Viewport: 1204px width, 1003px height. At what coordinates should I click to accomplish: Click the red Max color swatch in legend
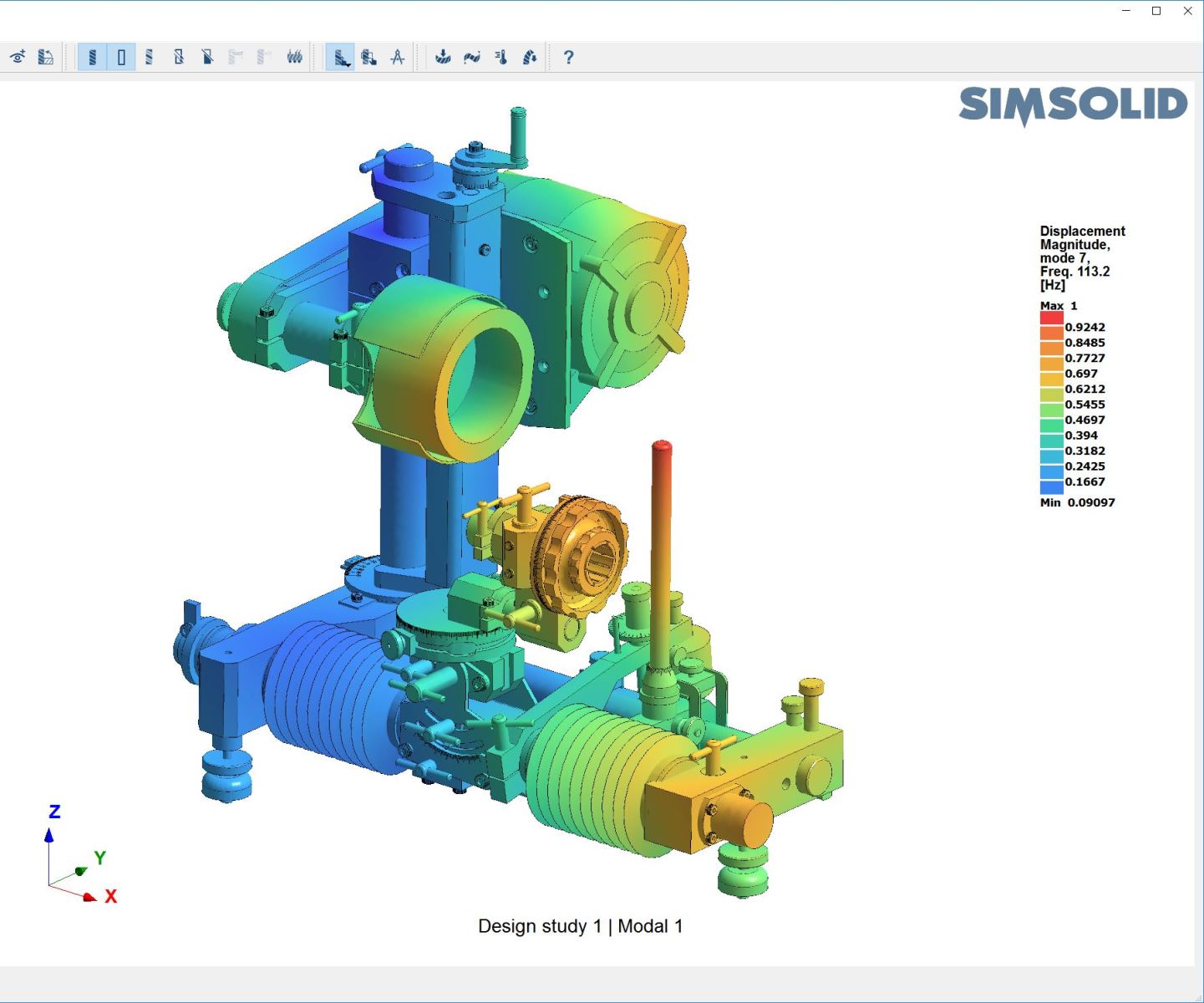(x=1051, y=318)
